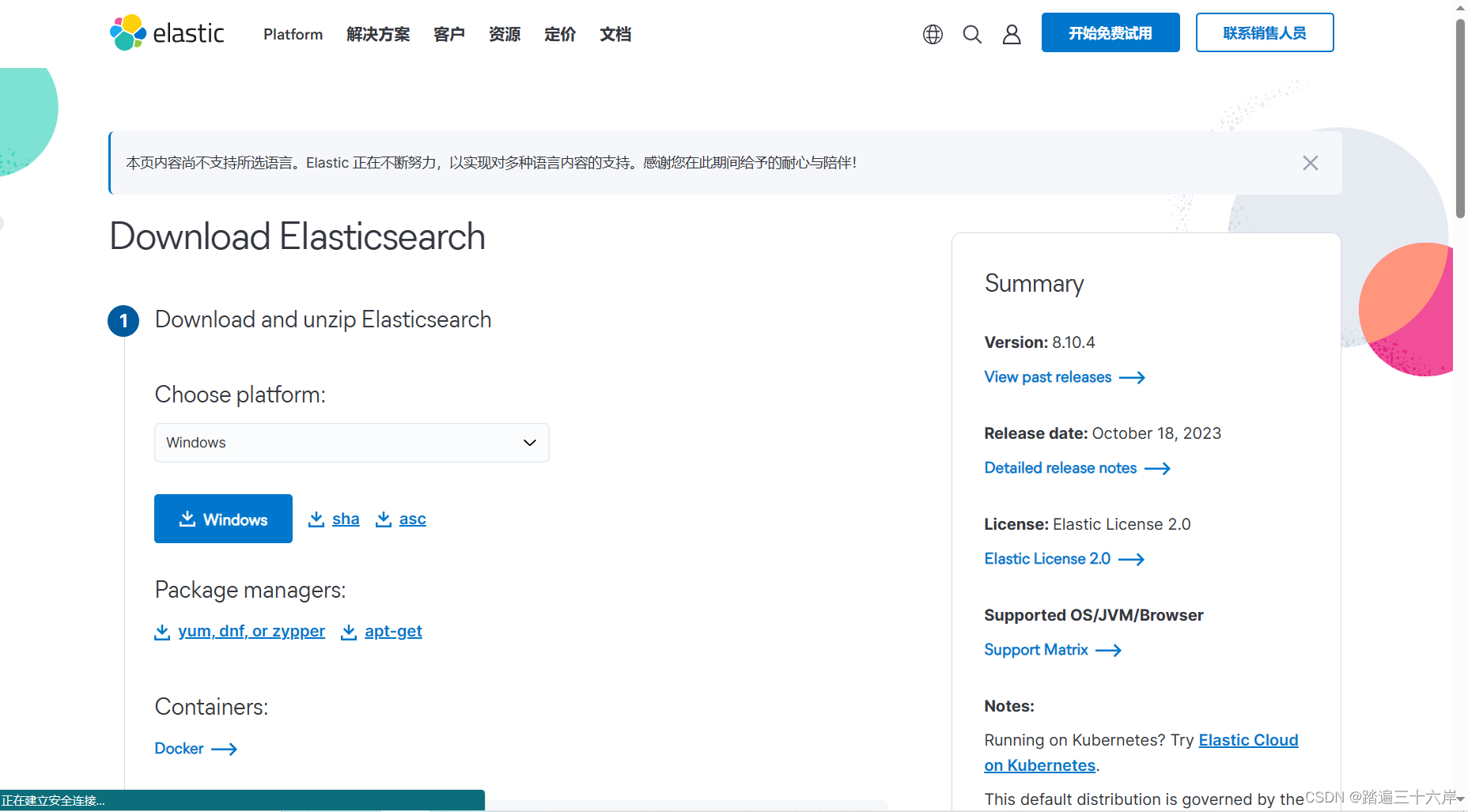Open the yum, dnf, or zypper link
The image size is (1468, 812).
point(252,631)
